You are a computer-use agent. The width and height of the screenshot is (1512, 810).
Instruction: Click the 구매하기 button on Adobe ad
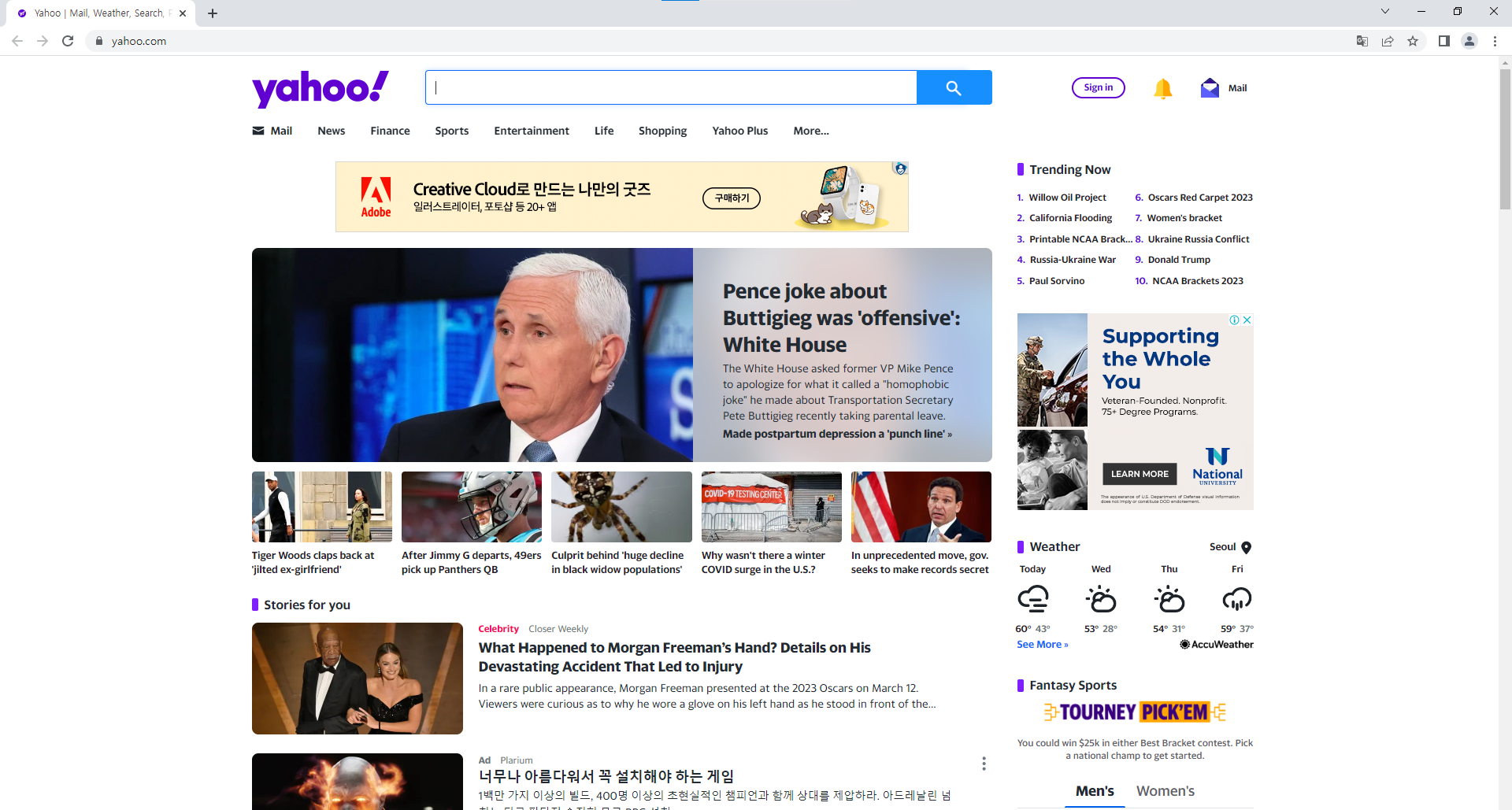732,198
